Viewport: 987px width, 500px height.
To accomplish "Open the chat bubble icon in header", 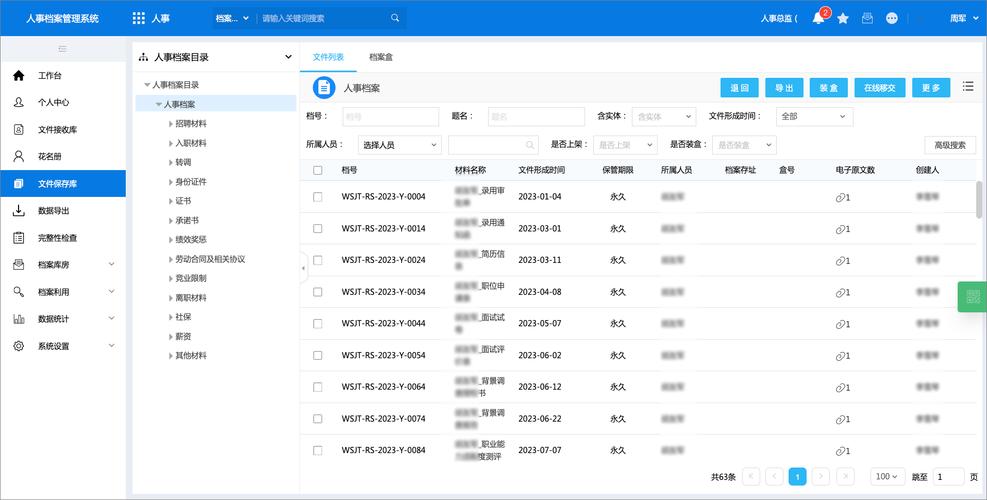I will click(x=892, y=18).
